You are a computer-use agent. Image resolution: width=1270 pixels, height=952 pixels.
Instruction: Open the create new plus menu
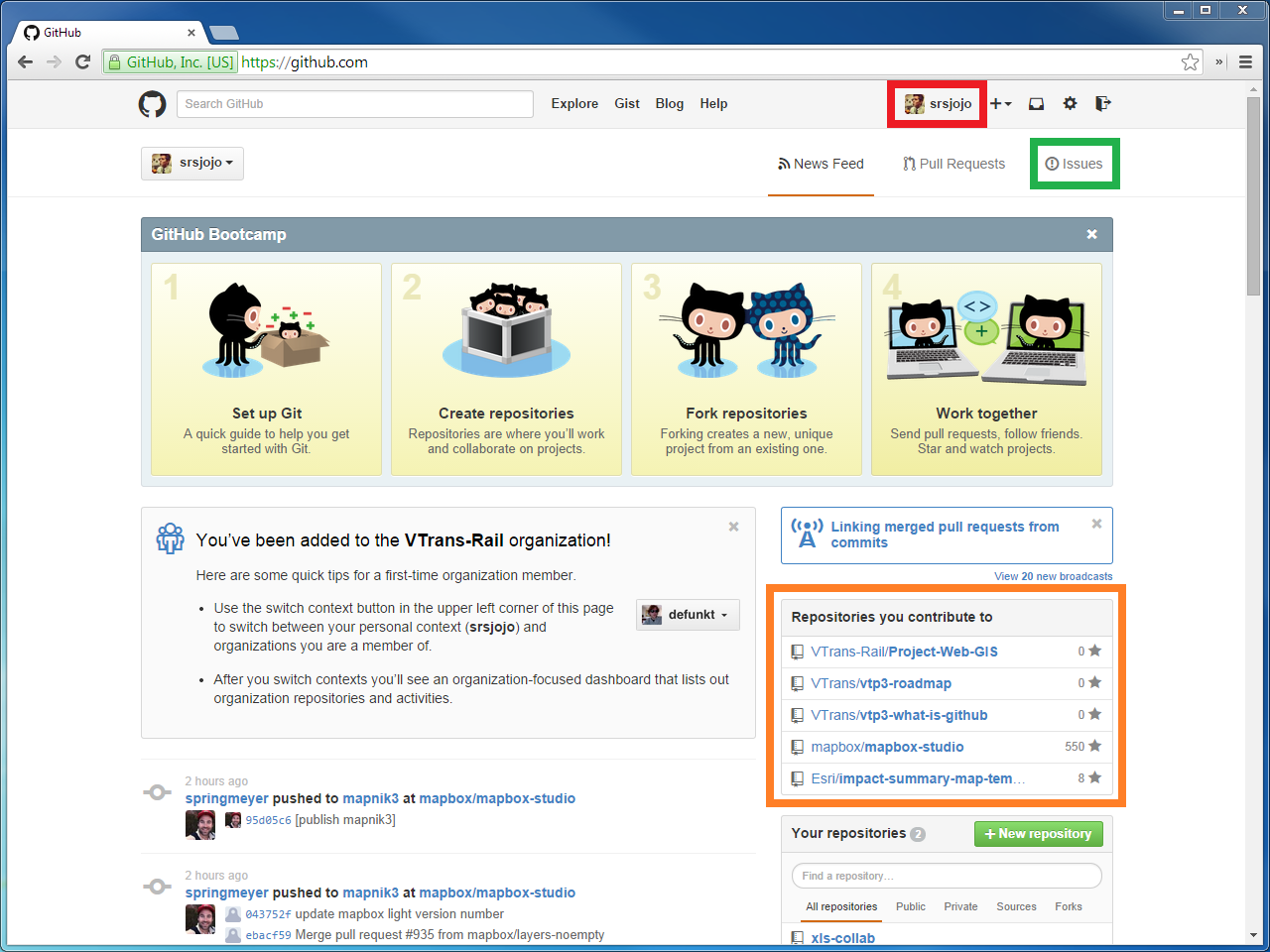1000,103
